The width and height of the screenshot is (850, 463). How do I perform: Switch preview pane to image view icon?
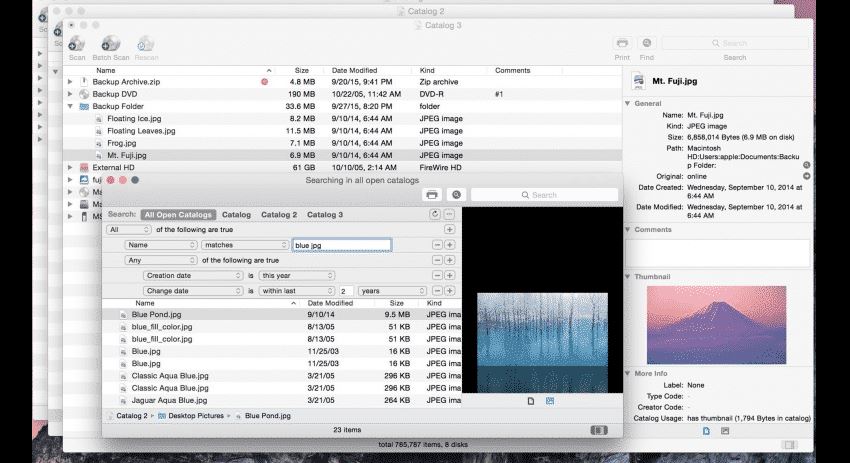coord(550,401)
